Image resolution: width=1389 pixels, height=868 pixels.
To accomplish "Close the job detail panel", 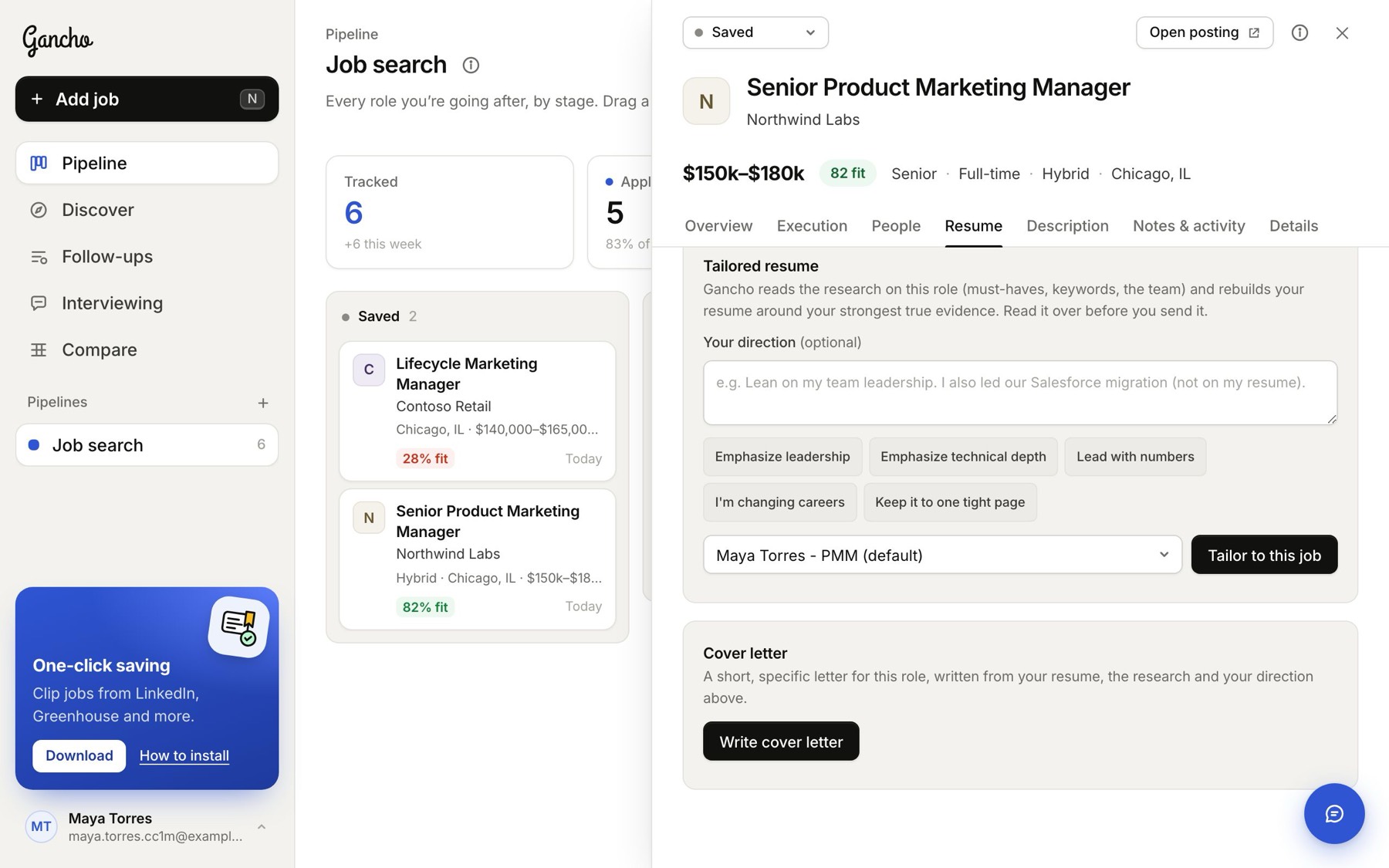I will click(1342, 32).
